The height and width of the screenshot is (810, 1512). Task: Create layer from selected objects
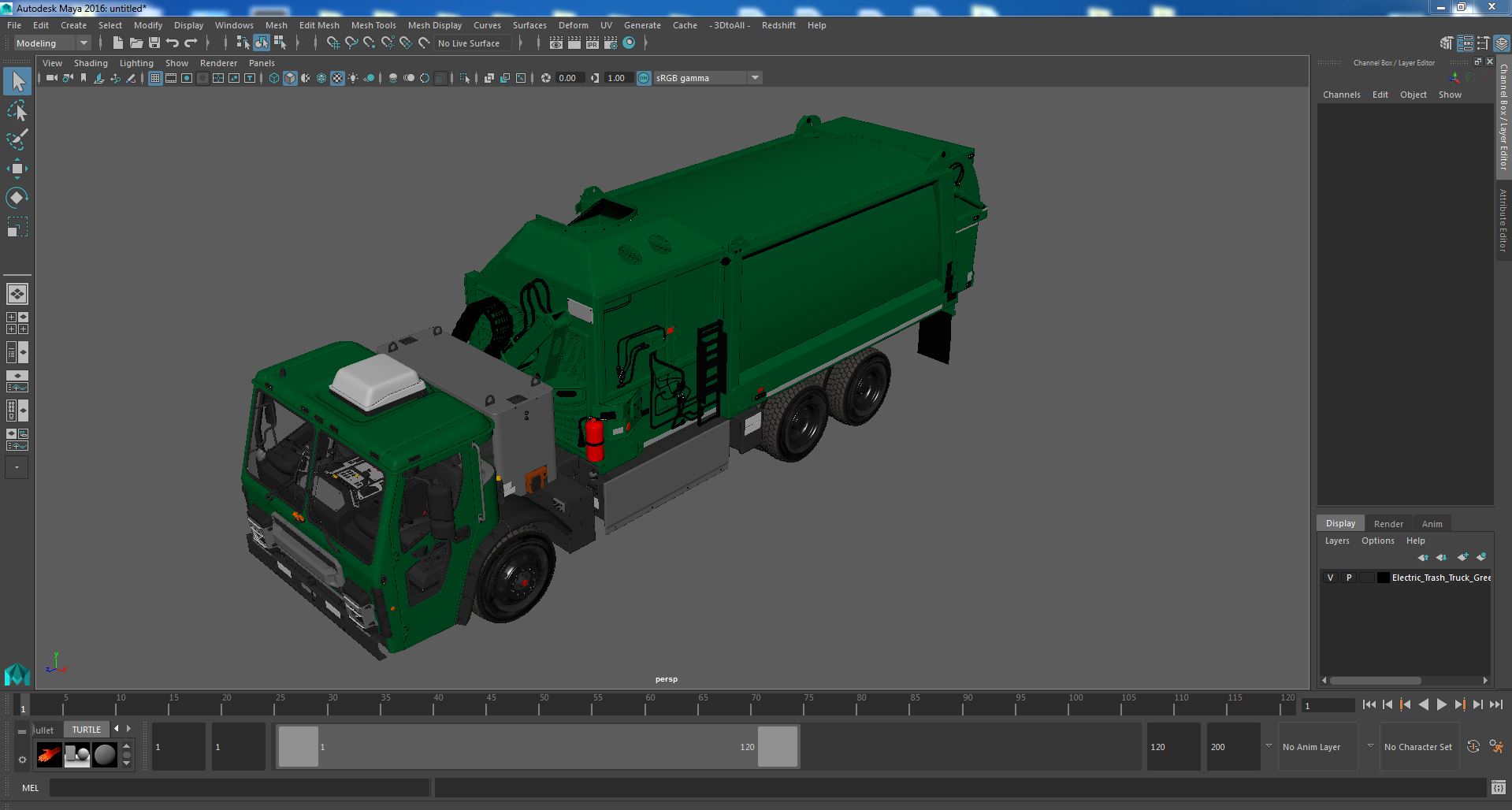pyautogui.click(x=1481, y=557)
